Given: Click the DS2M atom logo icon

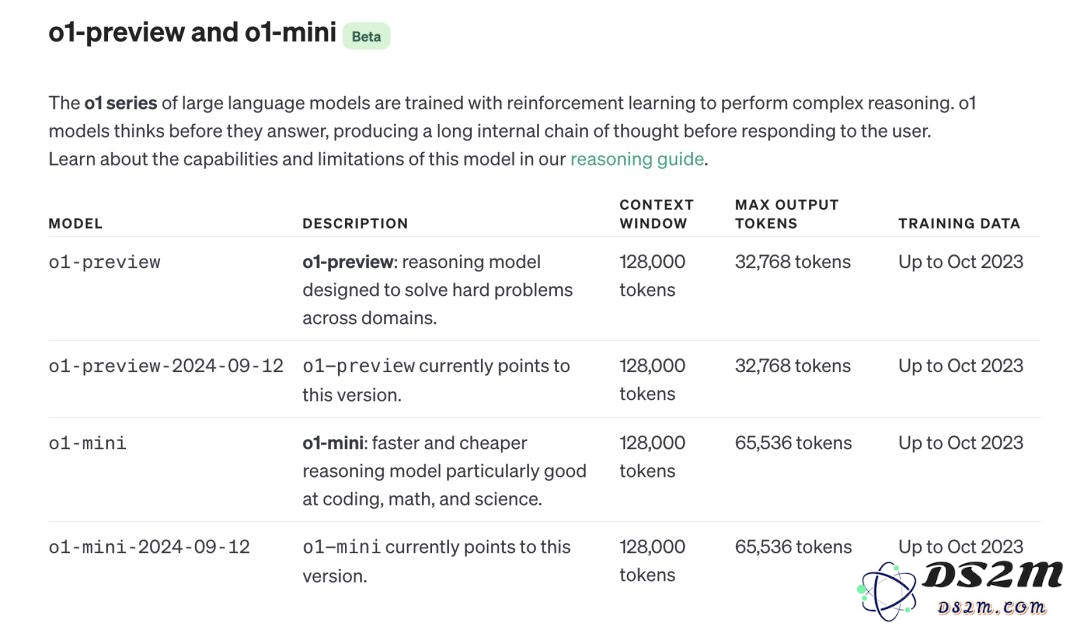Looking at the screenshot, I should 887,591.
